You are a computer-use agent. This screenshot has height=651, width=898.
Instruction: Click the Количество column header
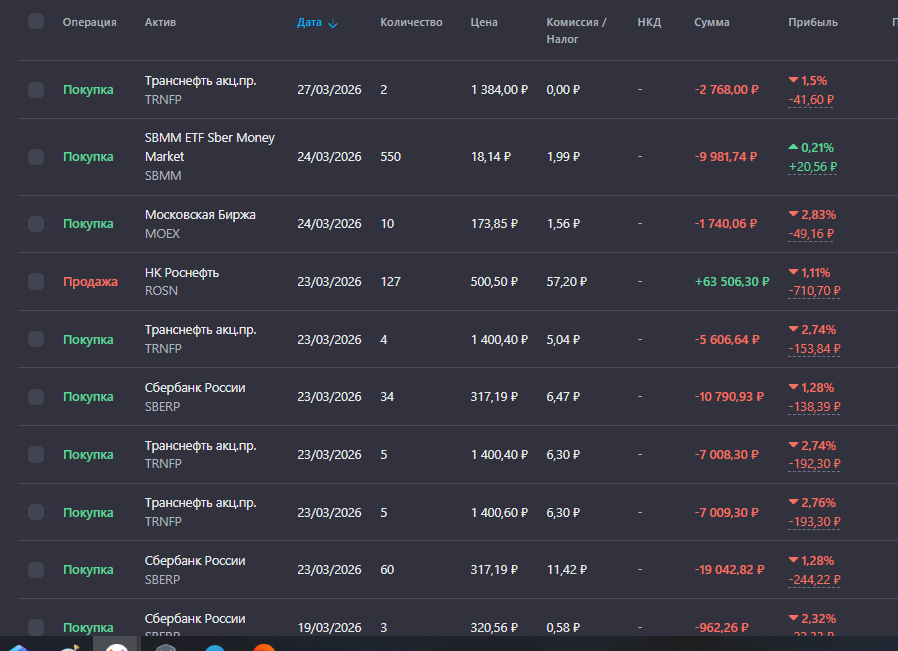tap(411, 22)
